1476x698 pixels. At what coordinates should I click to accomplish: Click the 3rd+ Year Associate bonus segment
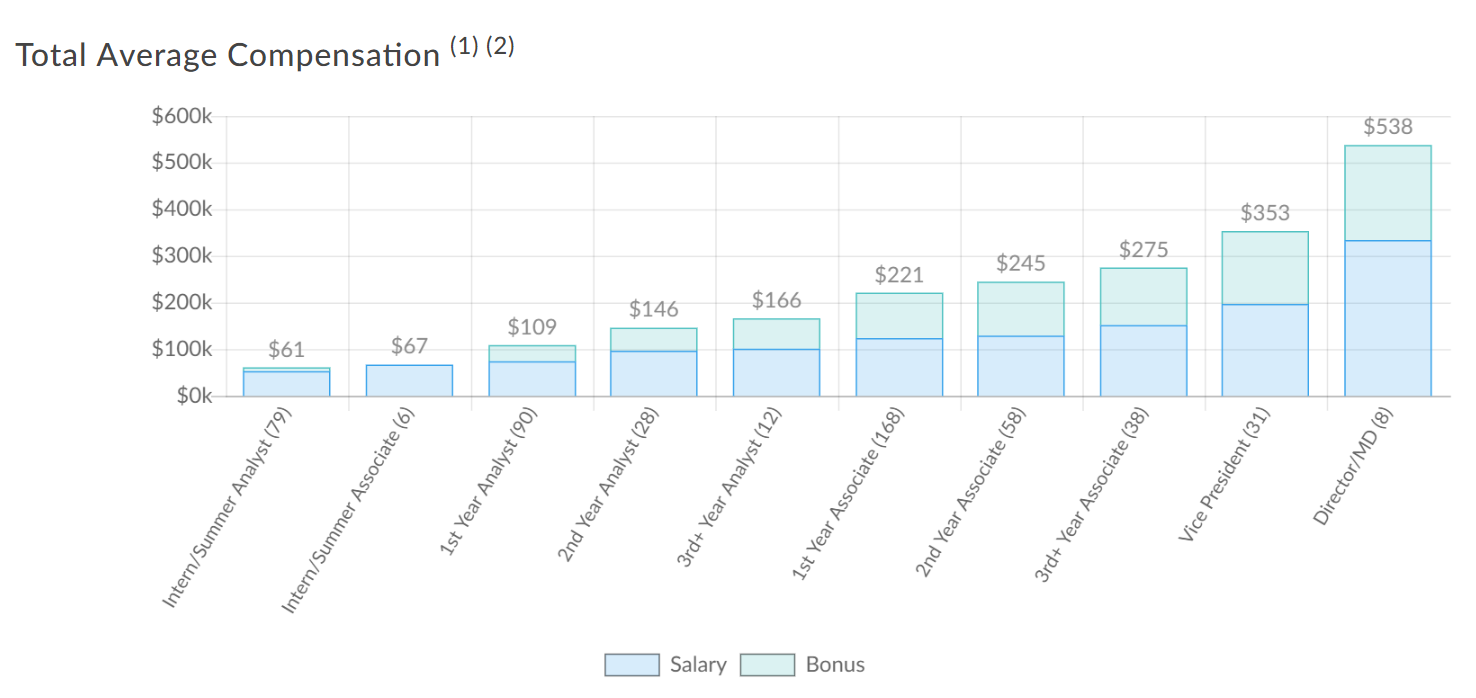pos(1143,297)
